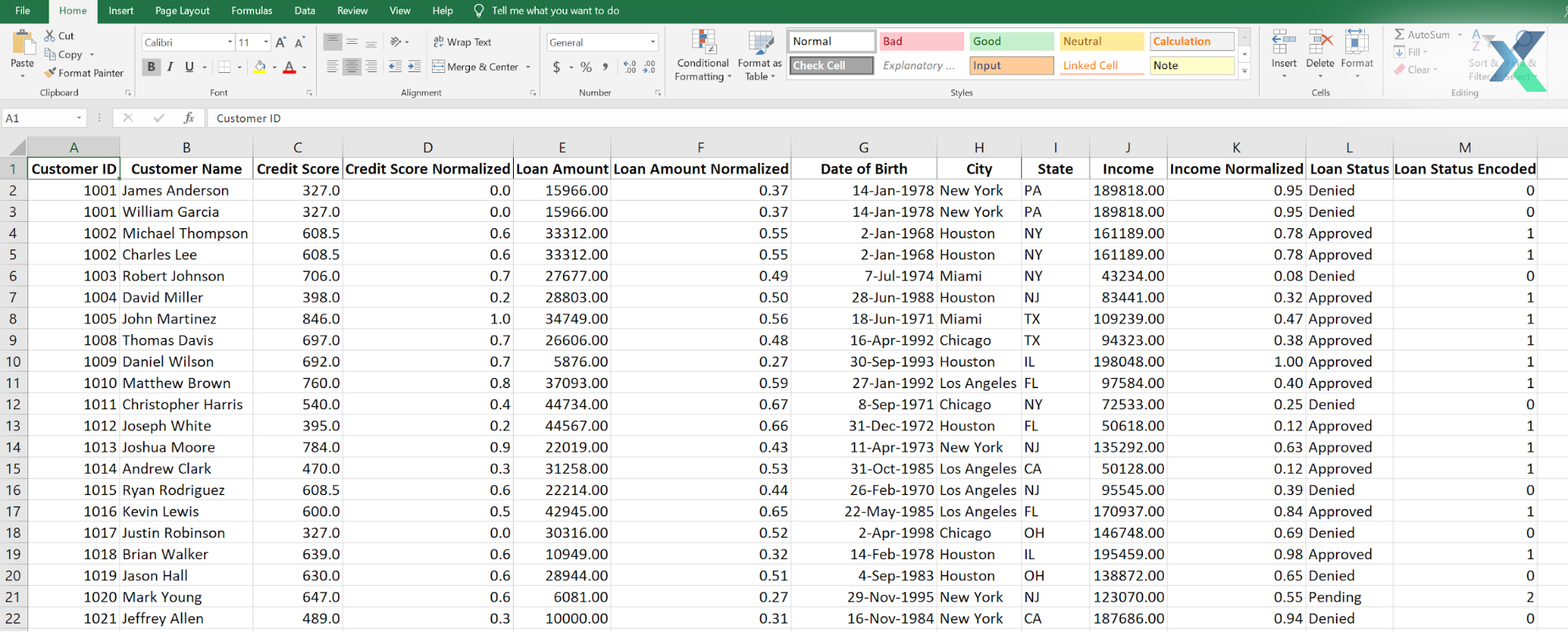Apply the comma style number format

(606, 67)
